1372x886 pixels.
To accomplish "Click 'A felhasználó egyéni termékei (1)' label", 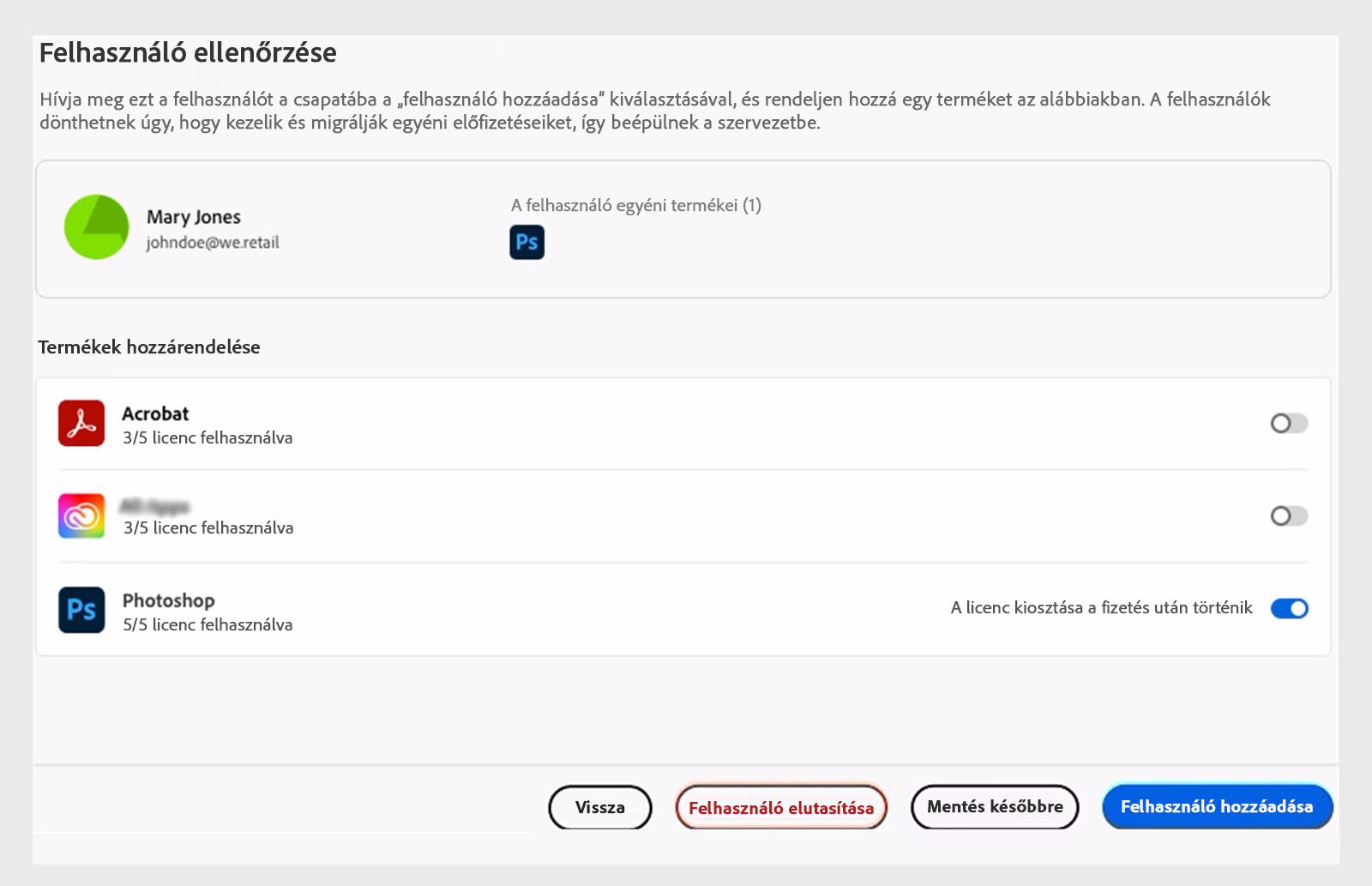I will (x=636, y=205).
